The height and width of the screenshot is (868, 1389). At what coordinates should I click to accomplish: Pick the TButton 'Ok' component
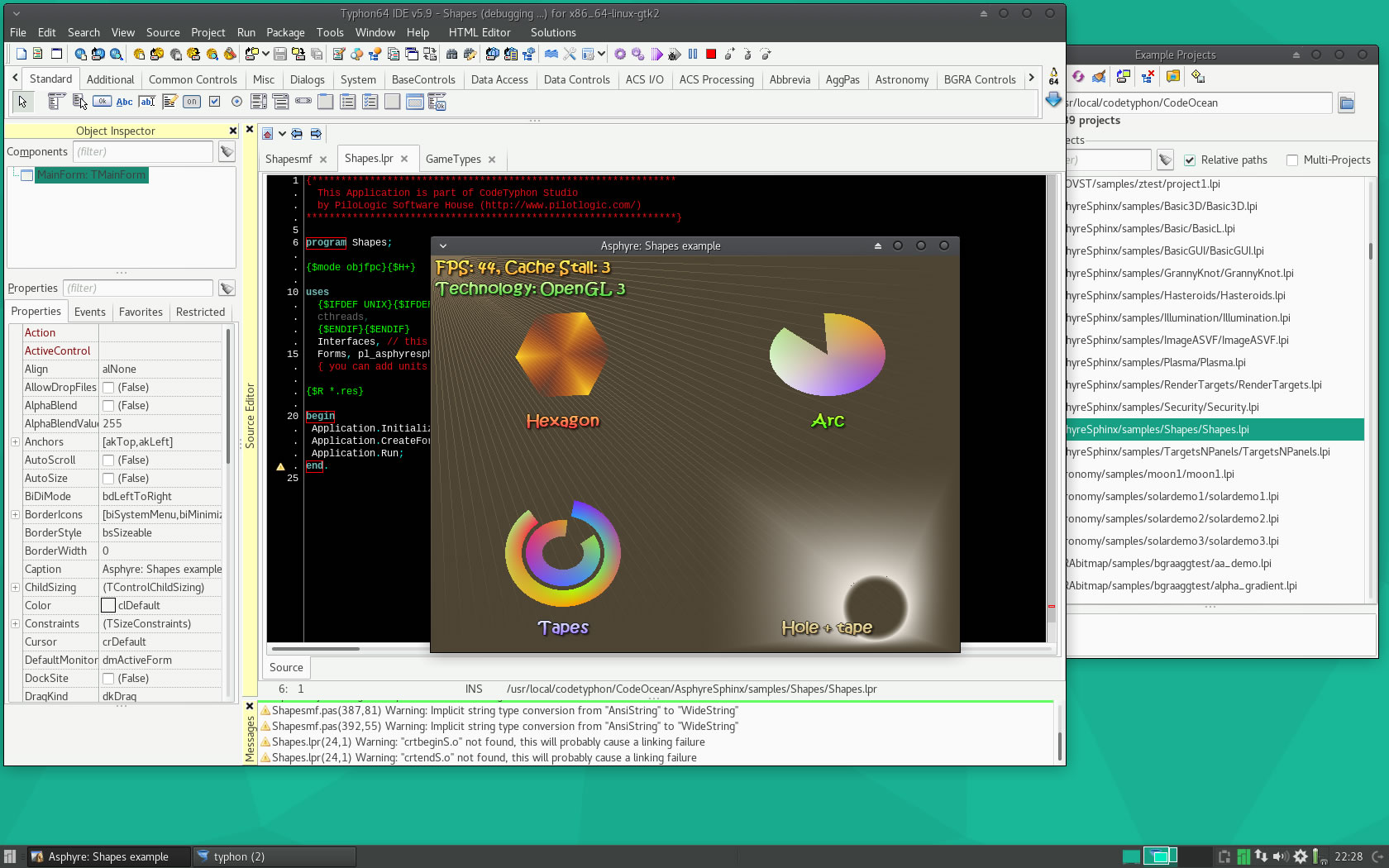[x=103, y=102]
